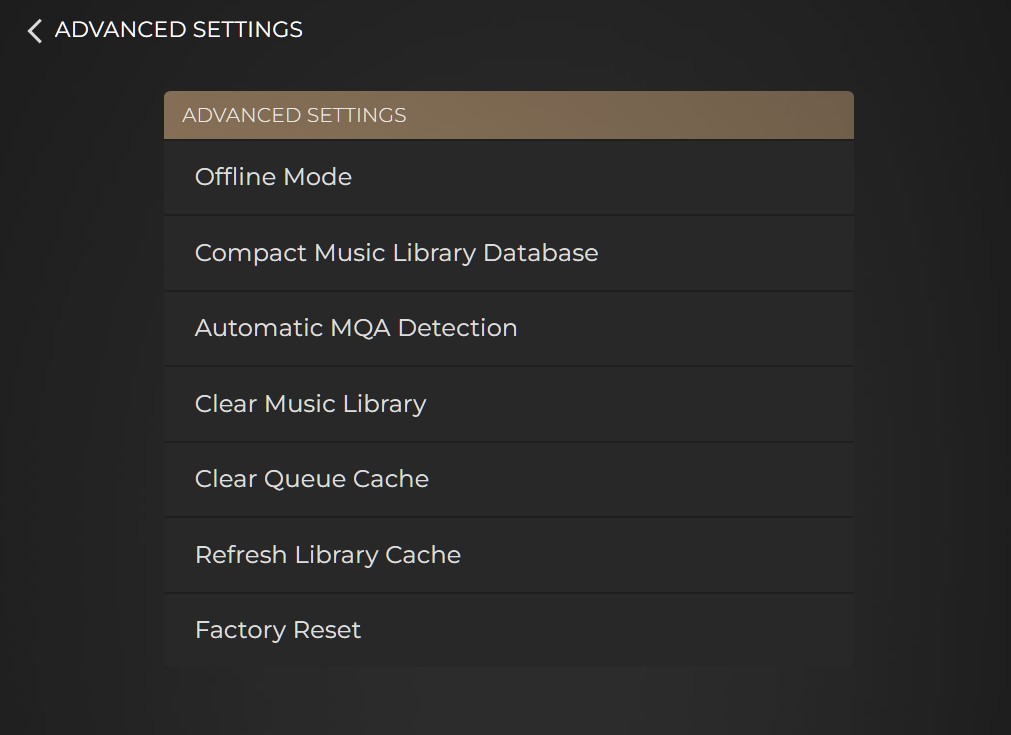
Task: Toggle Offline Mode from the settings list
Action: [508, 177]
